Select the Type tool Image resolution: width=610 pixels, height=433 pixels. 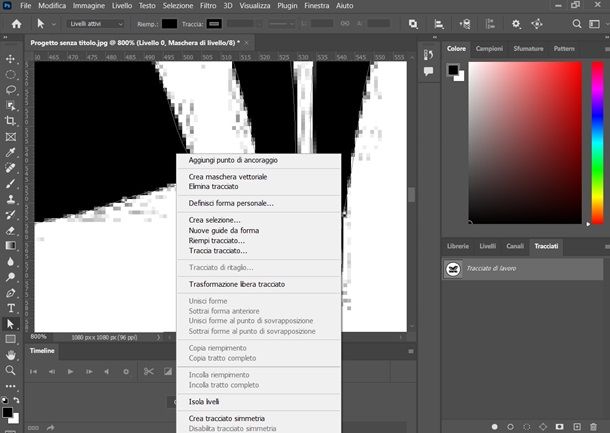(11, 308)
